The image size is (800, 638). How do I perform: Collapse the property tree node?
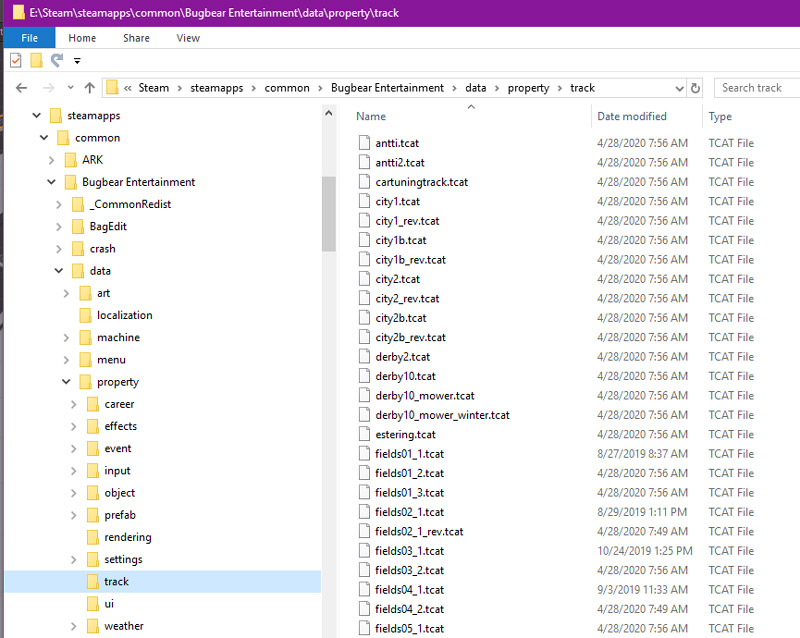[x=66, y=382]
